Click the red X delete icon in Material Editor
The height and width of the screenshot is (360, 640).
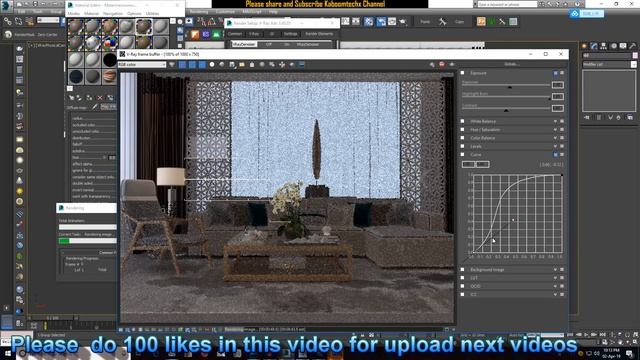tap(100, 98)
